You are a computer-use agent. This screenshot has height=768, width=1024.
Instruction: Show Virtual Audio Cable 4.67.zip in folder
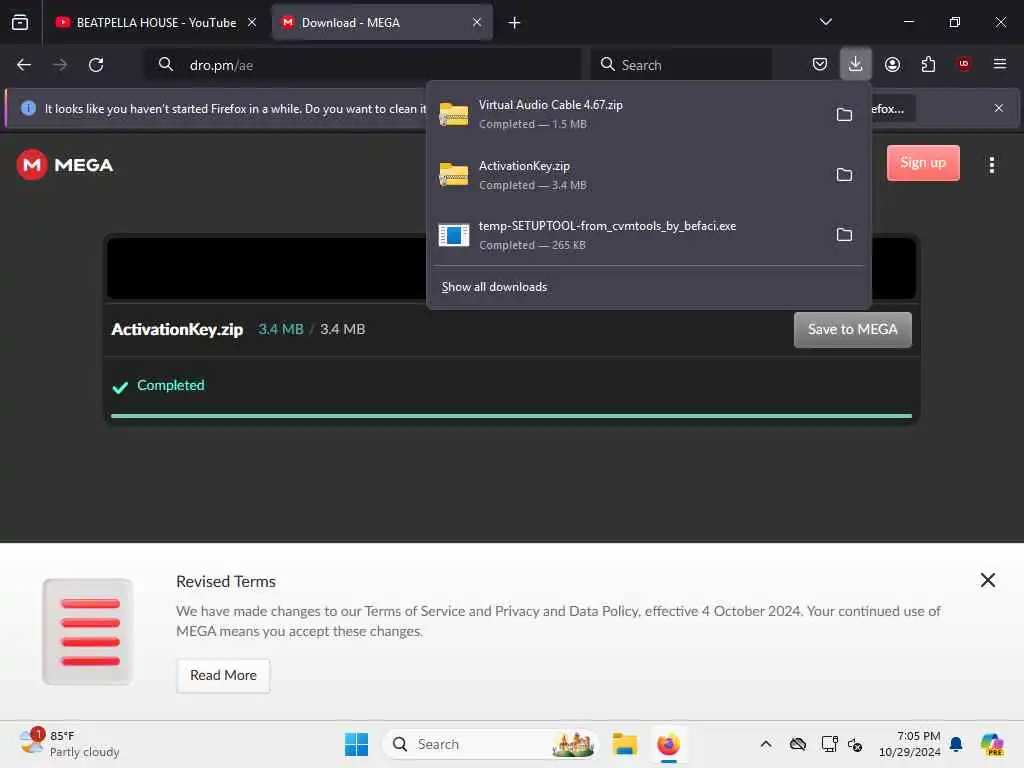click(x=844, y=114)
